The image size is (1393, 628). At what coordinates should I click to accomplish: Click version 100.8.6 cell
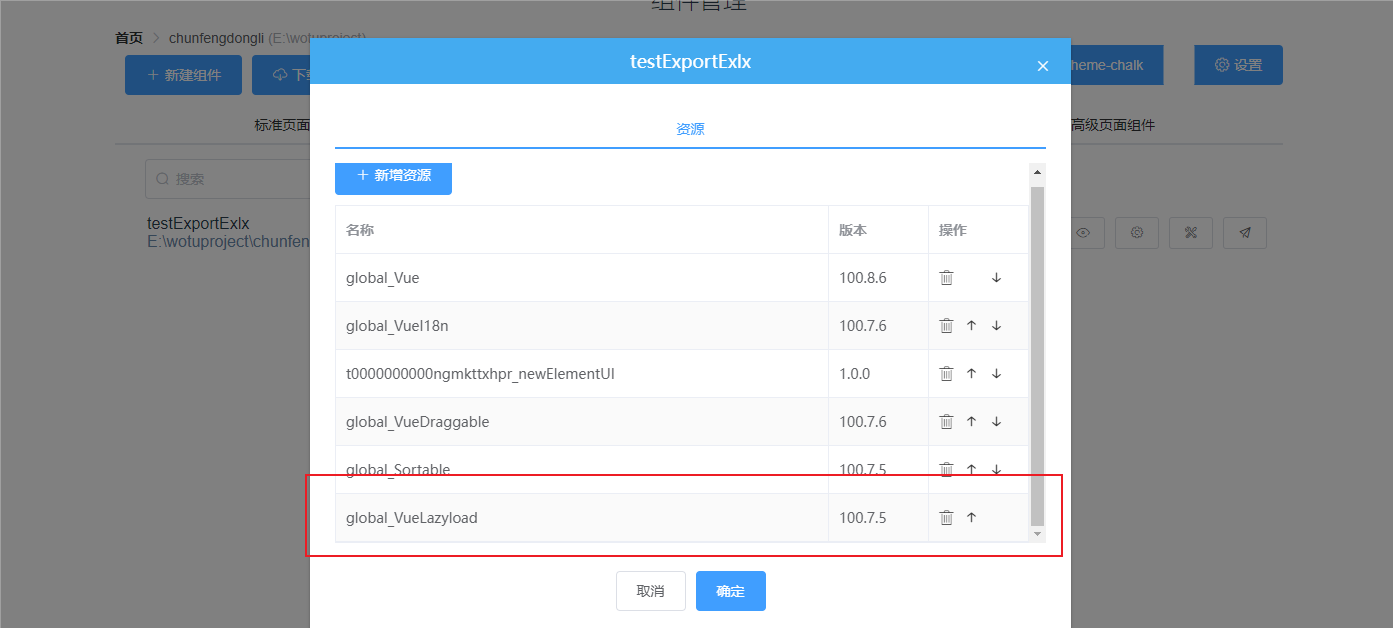[x=878, y=278]
